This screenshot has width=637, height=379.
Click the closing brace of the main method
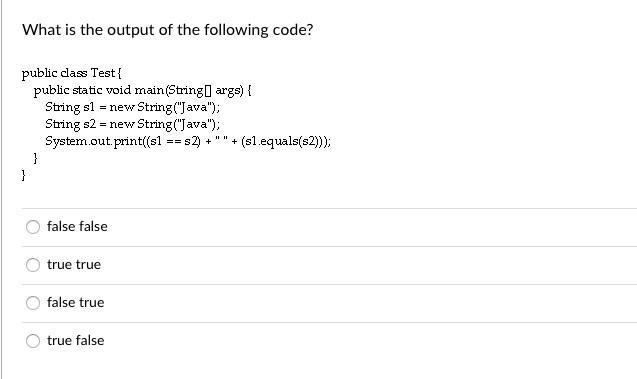pyautogui.click(x=36, y=158)
